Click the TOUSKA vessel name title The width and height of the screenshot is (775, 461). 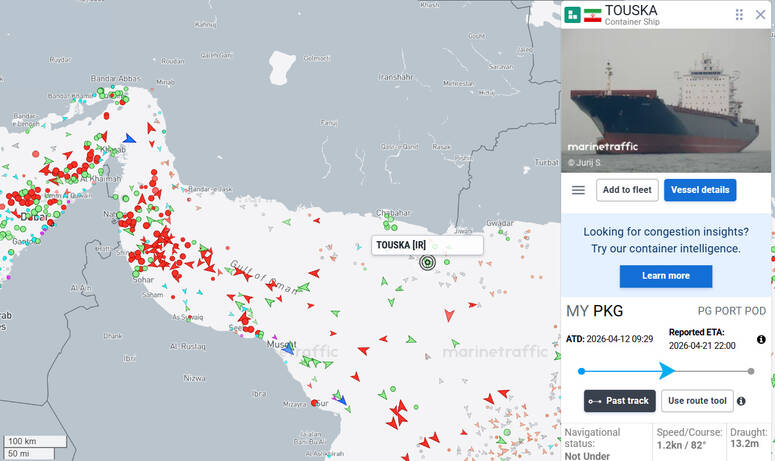(x=632, y=10)
